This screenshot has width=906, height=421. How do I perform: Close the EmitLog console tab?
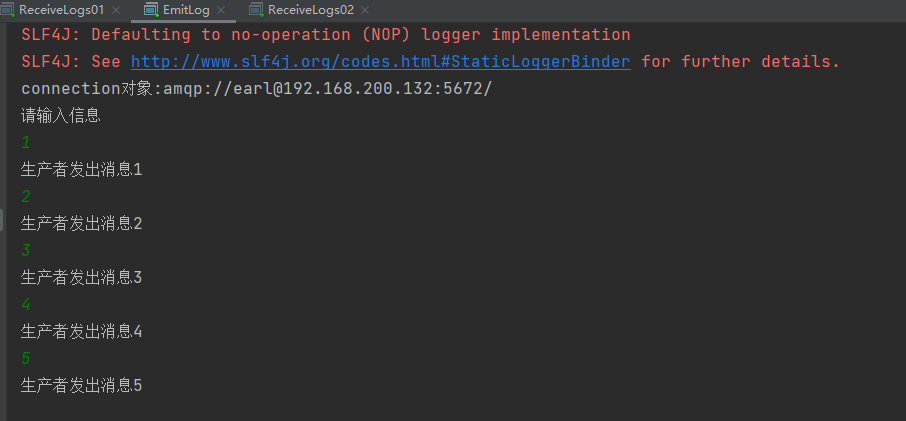221,10
